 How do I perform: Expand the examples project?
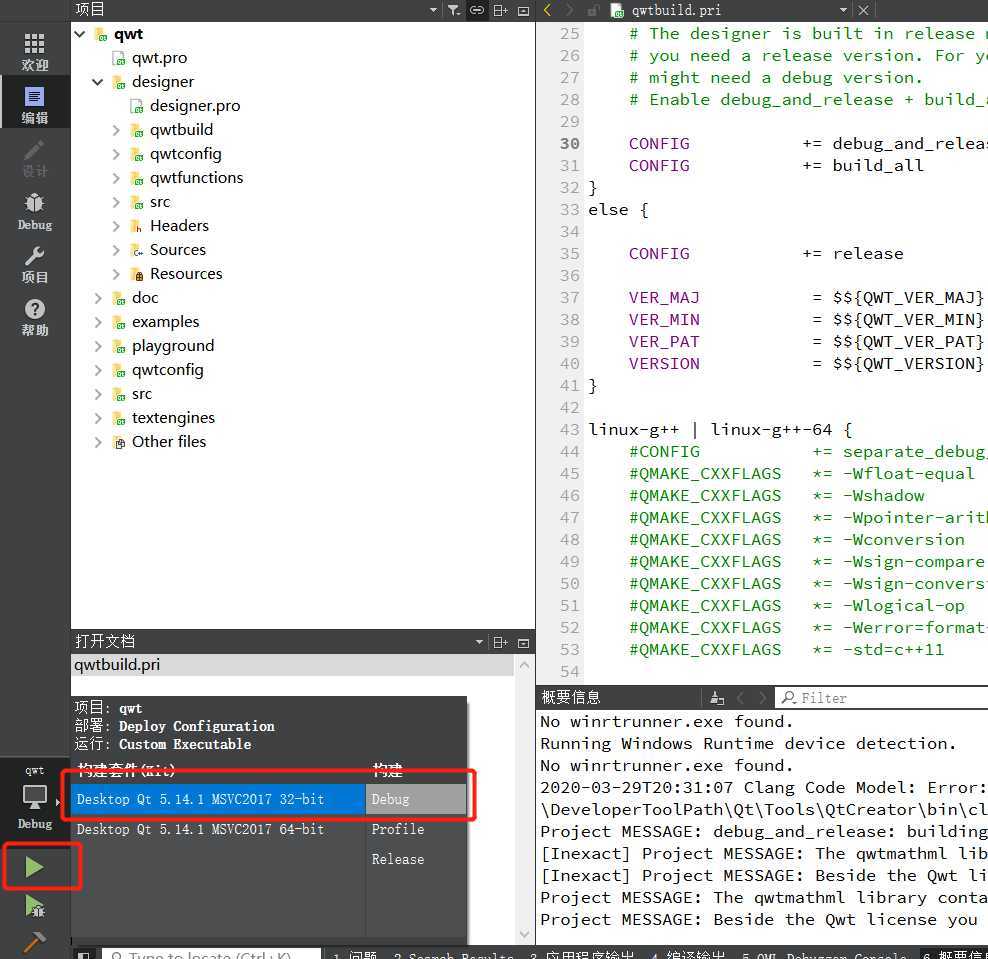point(98,322)
